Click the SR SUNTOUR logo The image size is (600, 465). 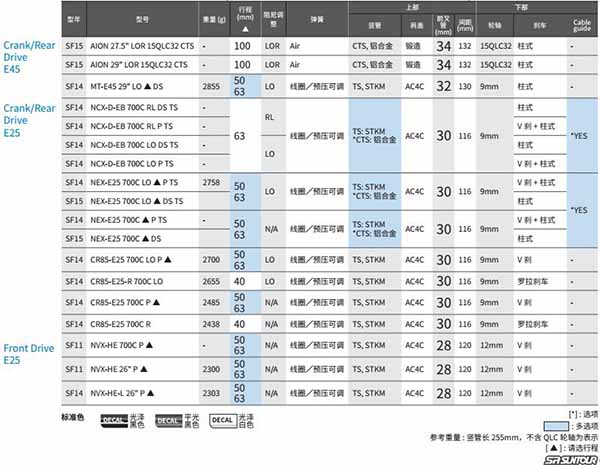571,460
